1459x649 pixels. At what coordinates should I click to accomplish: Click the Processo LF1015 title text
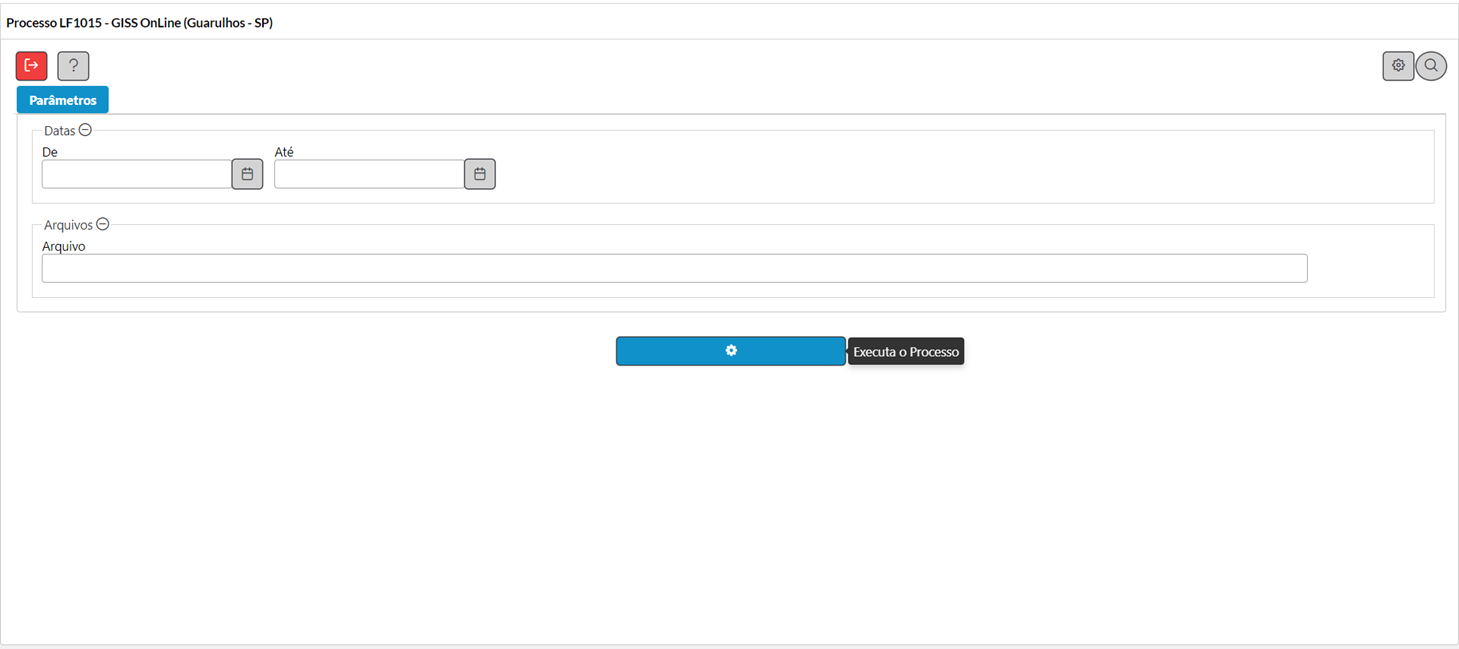click(x=140, y=22)
